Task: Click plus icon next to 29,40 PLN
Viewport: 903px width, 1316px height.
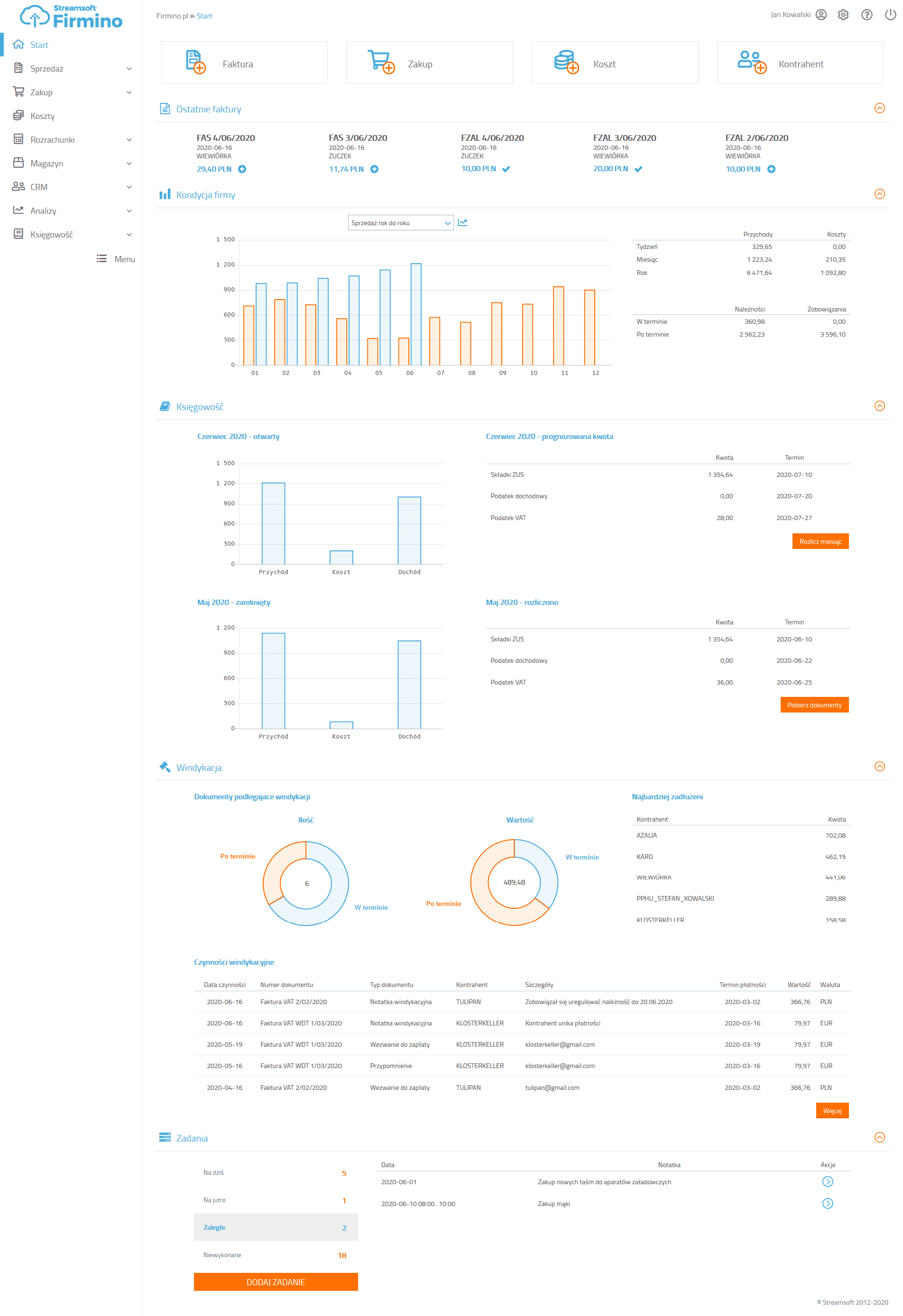Action: (x=242, y=169)
